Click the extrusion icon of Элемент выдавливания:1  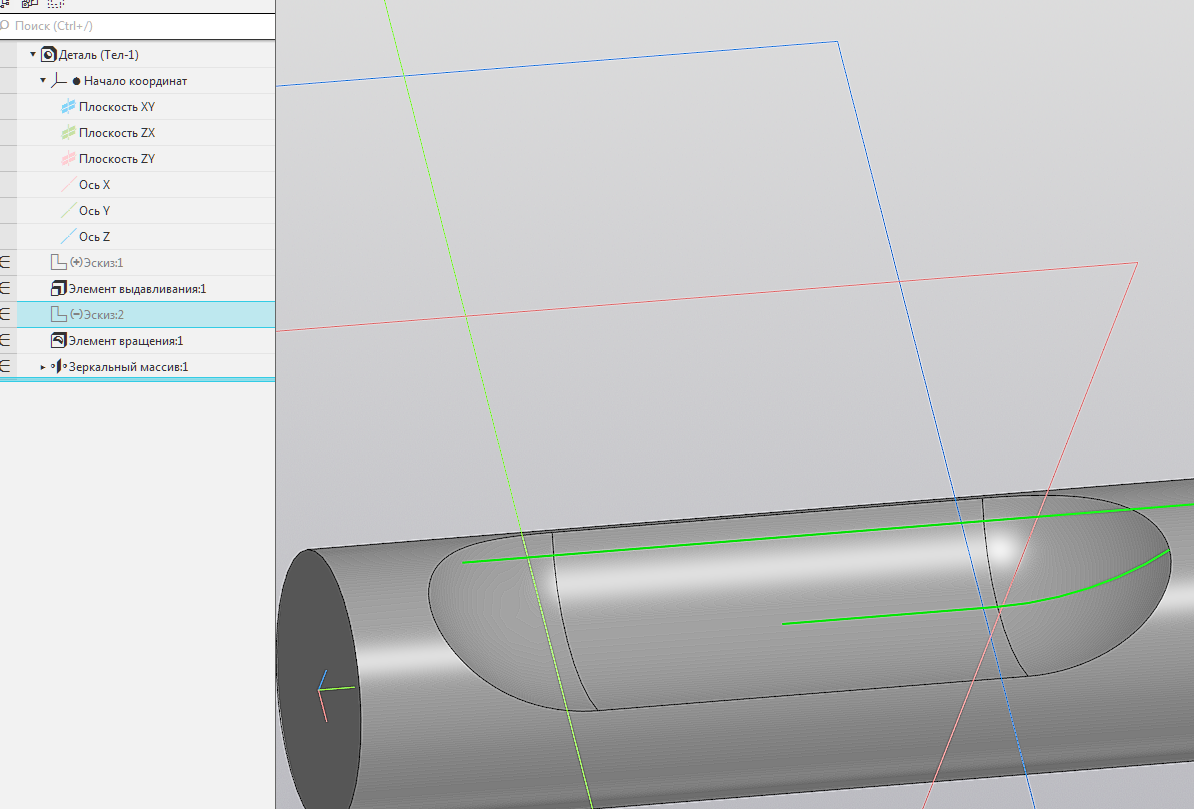(59, 289)
